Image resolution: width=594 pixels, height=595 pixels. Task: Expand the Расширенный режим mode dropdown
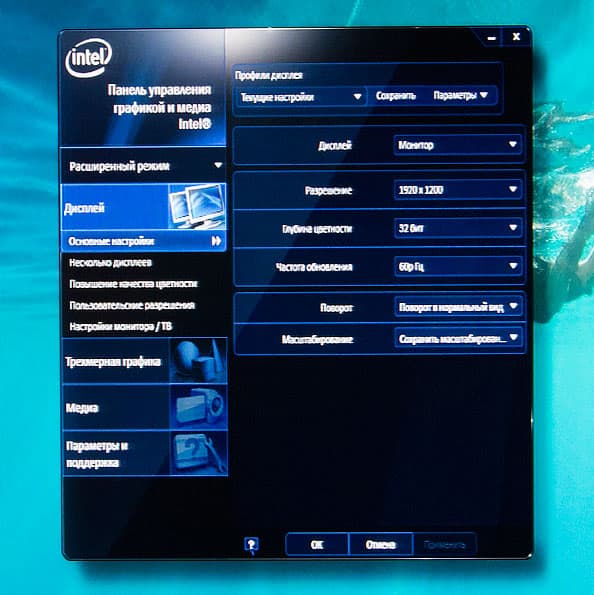[x=143, y=166]
